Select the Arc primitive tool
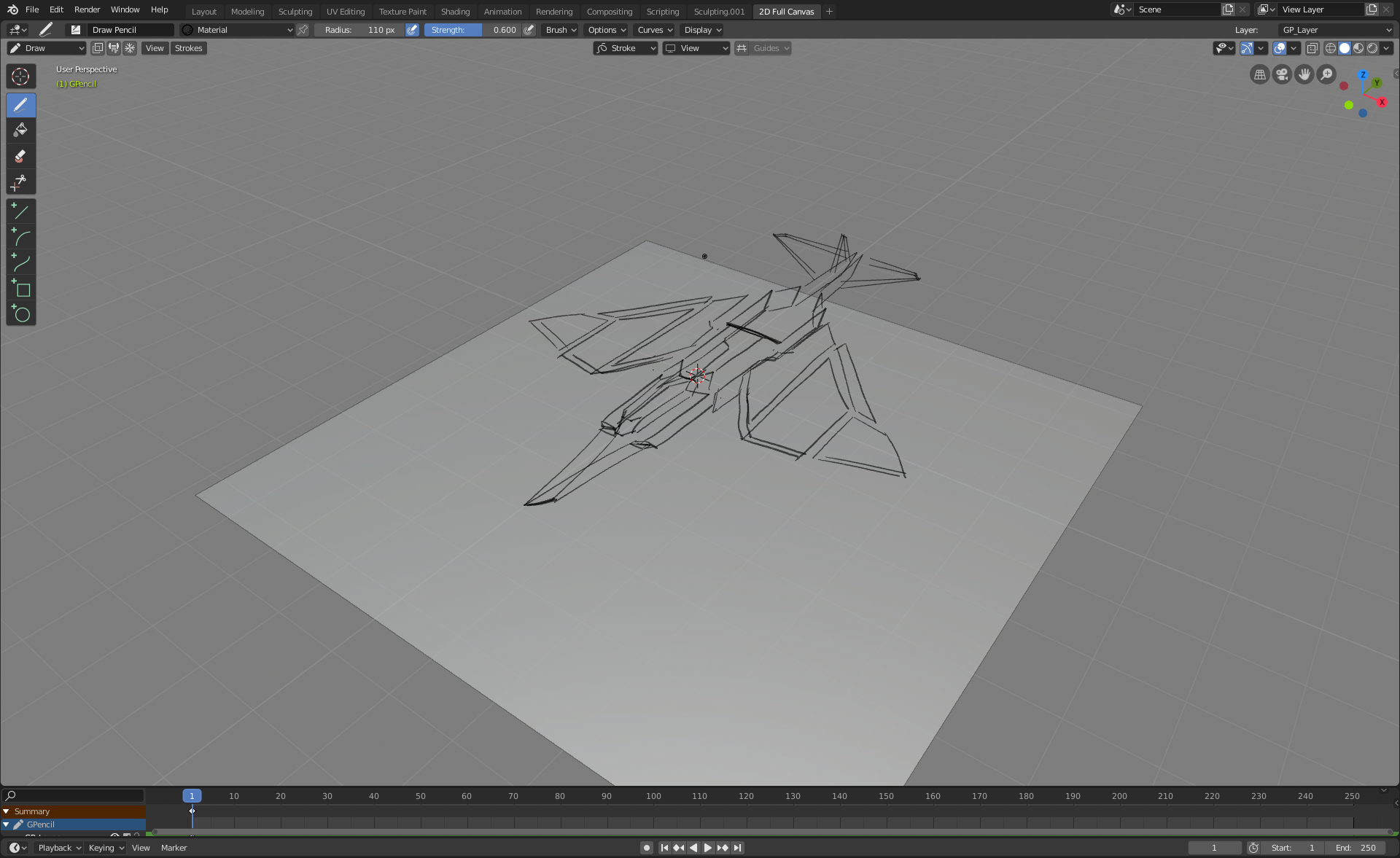 pyautogui.click(x=20, y=238)
